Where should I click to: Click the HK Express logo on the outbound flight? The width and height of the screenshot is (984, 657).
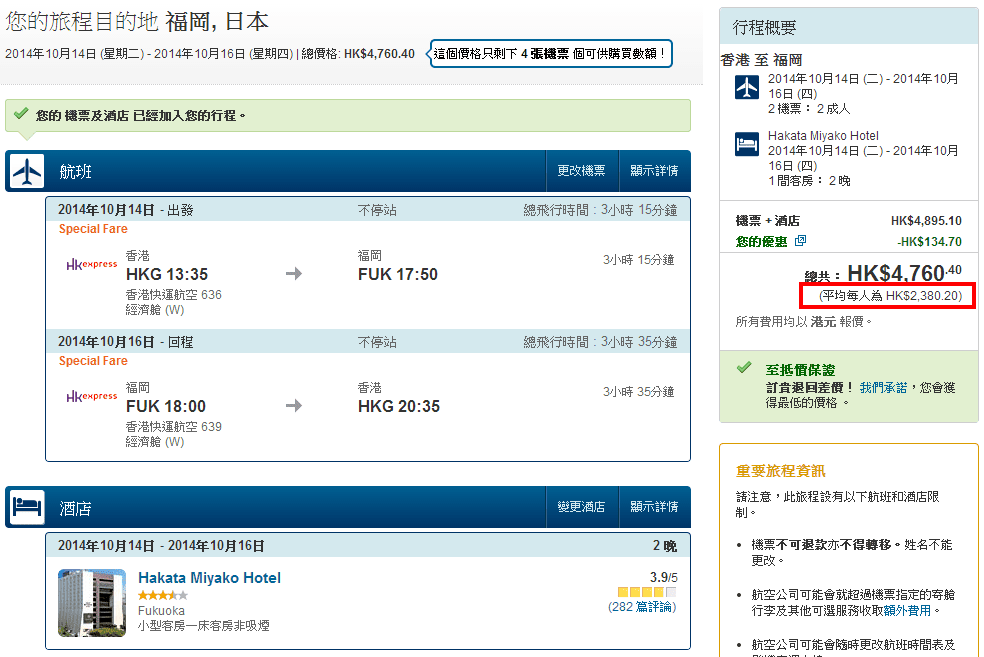pos(91,265)
